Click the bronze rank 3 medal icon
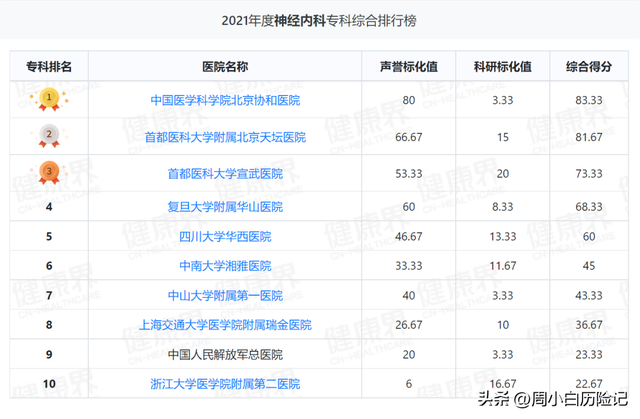This screenshot has width=640, height=419. click(49, 173)
